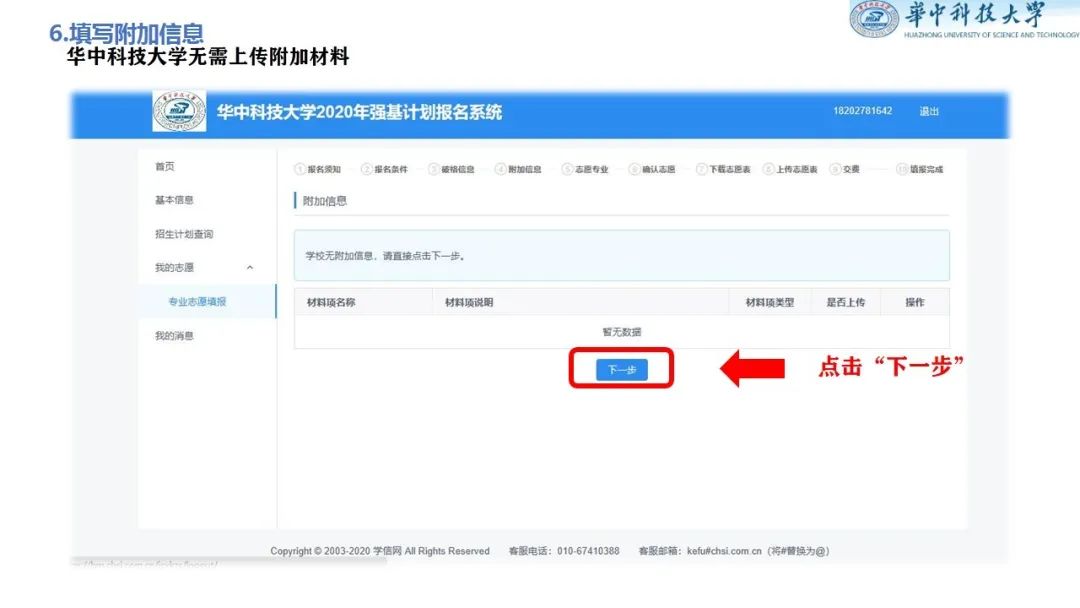This screenshot has height=608, width=1080.
Task: Click the Copyright 2003-2020 学信网 footer text
Action: pos(380,551)
